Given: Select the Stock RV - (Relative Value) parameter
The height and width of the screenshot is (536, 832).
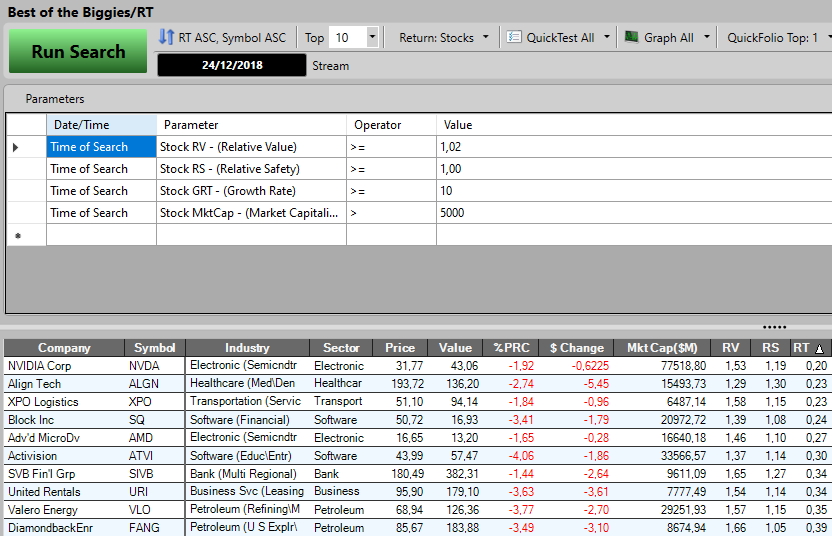Looking at the screenshot, I should [252, 146].
